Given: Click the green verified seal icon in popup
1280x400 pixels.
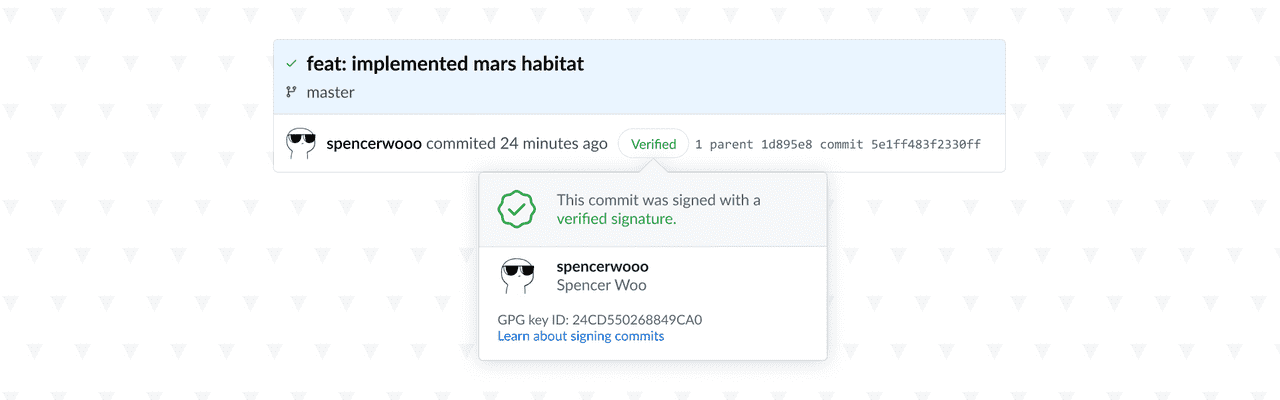Looking at the screenshot, I should (x=517, y=209).
